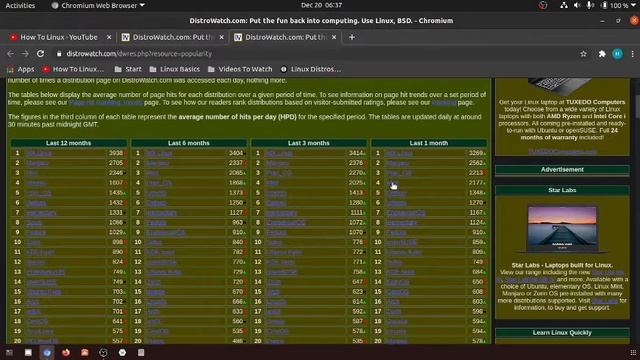This screenshot has height=360, width=640.
Task: Click the Star Labs laptop image
Action: [x=562, y=229]
